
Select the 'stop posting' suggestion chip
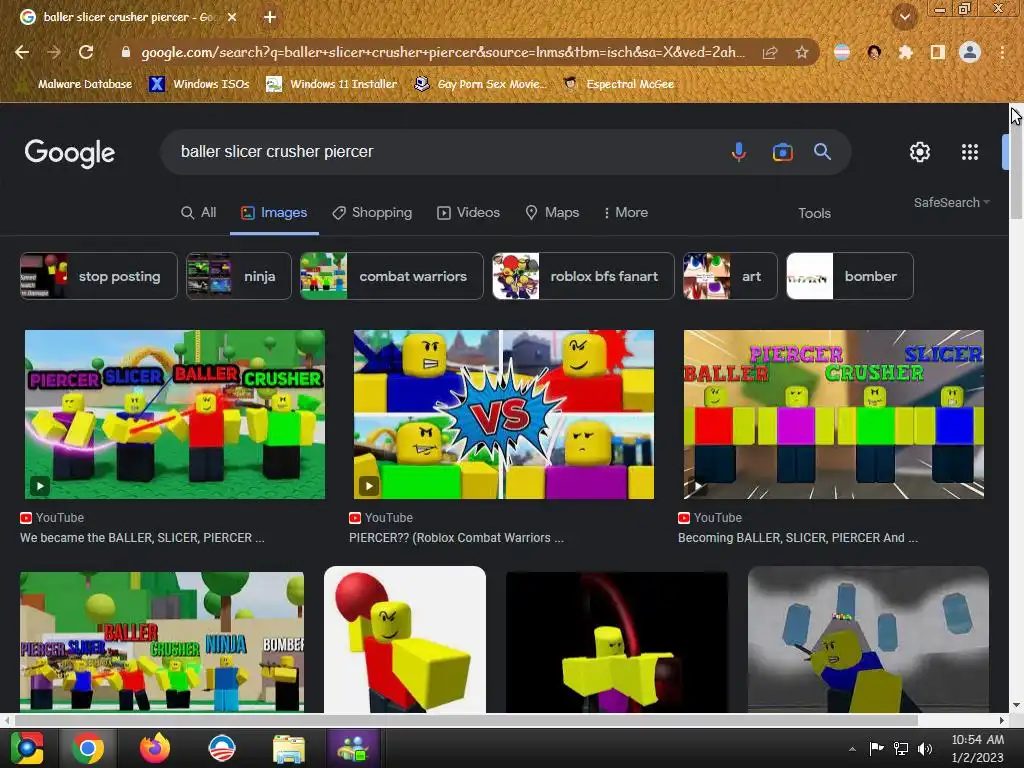tap(99, 276)
